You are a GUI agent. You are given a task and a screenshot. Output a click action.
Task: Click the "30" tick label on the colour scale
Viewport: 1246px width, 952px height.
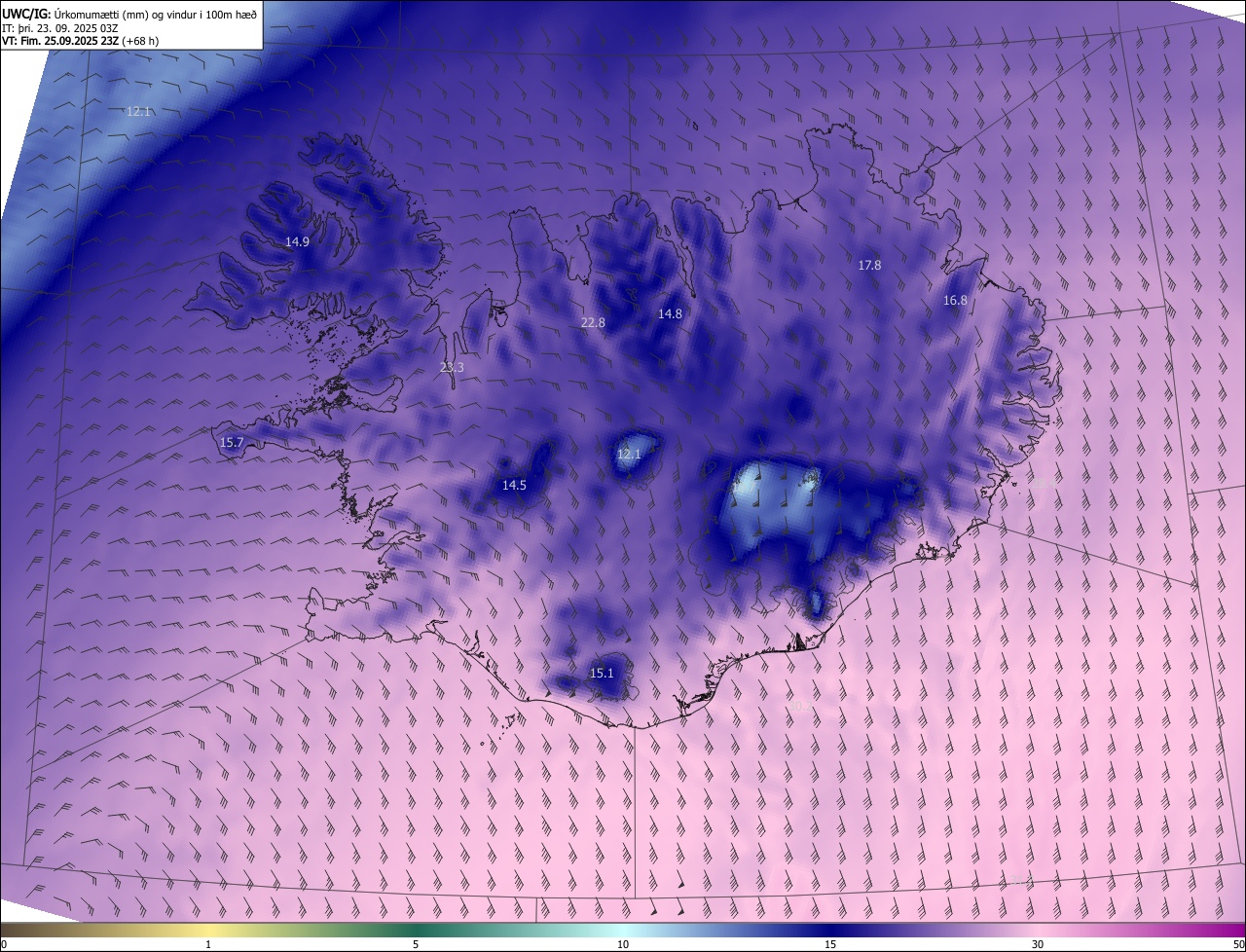pos(1038,944)
